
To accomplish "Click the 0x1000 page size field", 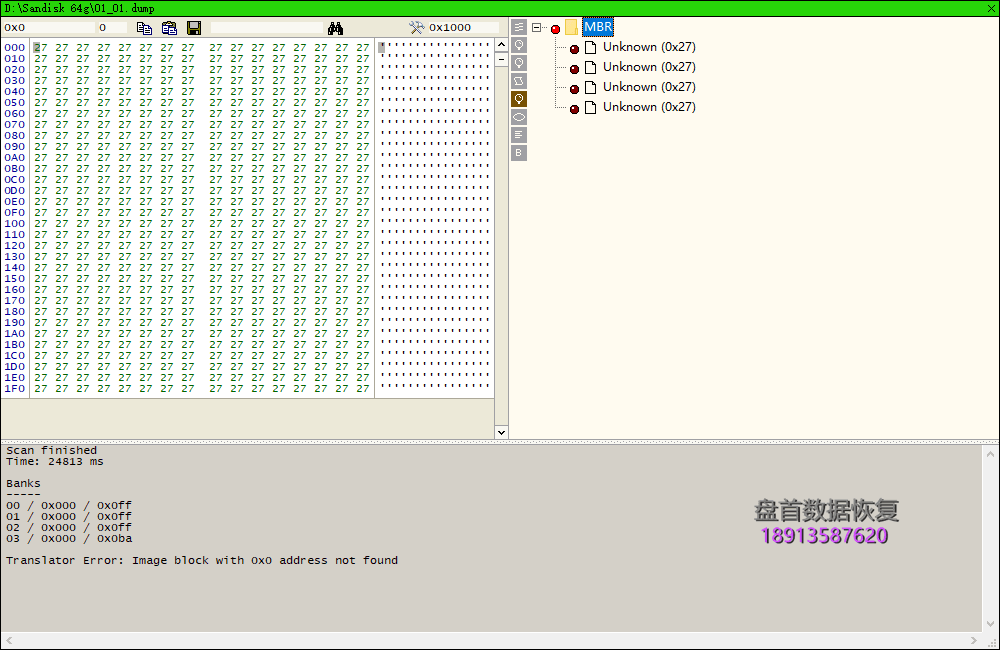I will pos(463,27).
